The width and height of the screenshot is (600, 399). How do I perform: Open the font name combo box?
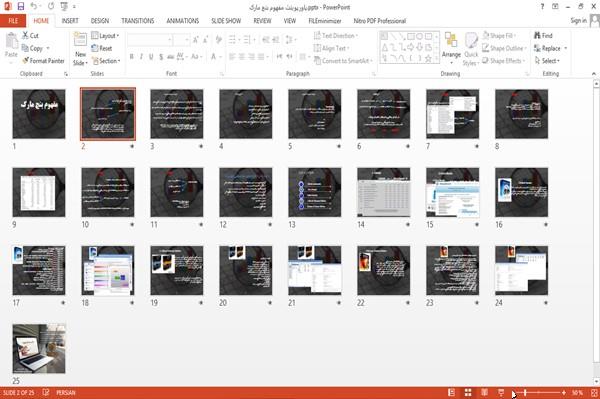[150, 40]
